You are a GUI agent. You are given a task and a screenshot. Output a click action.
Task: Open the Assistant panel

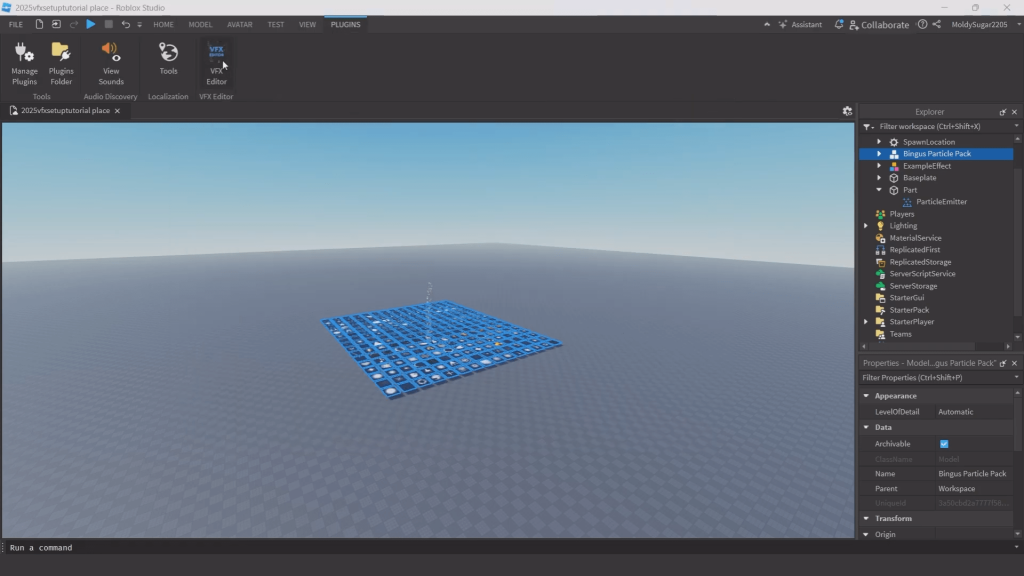[800, 24]
